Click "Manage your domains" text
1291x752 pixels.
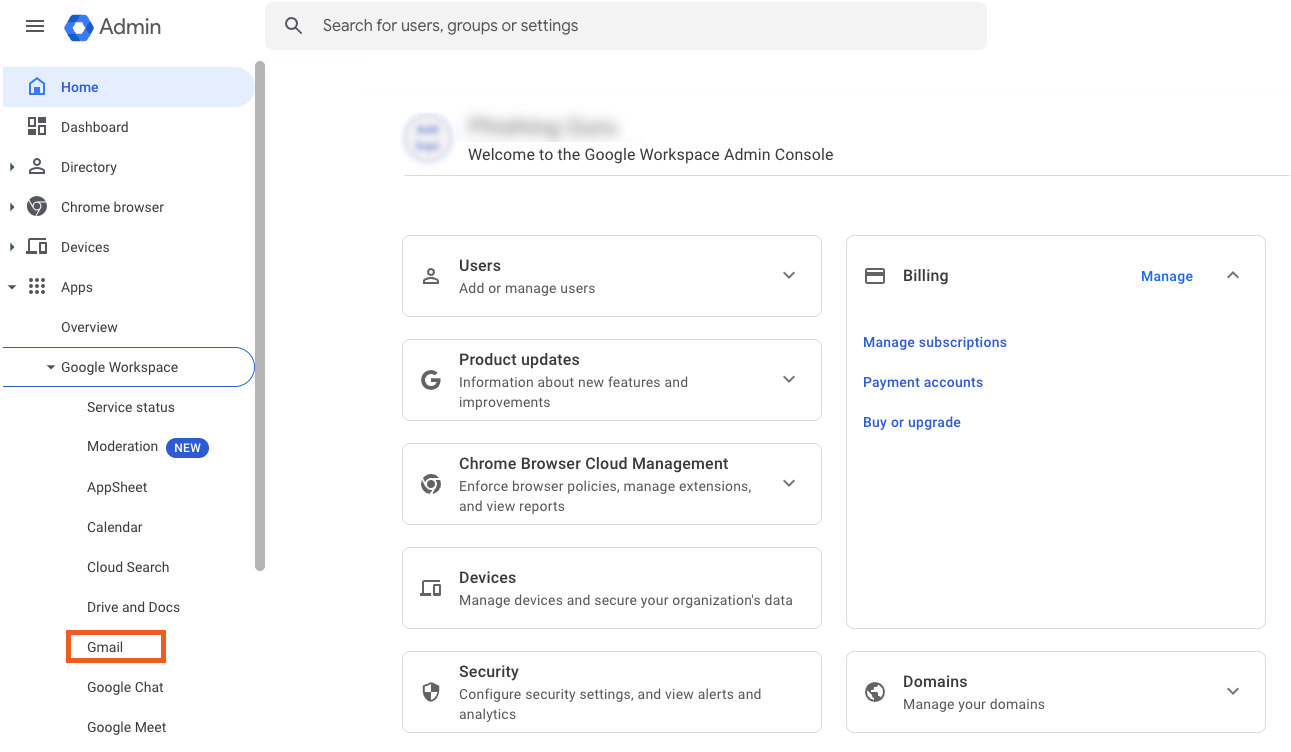(974, 704)
